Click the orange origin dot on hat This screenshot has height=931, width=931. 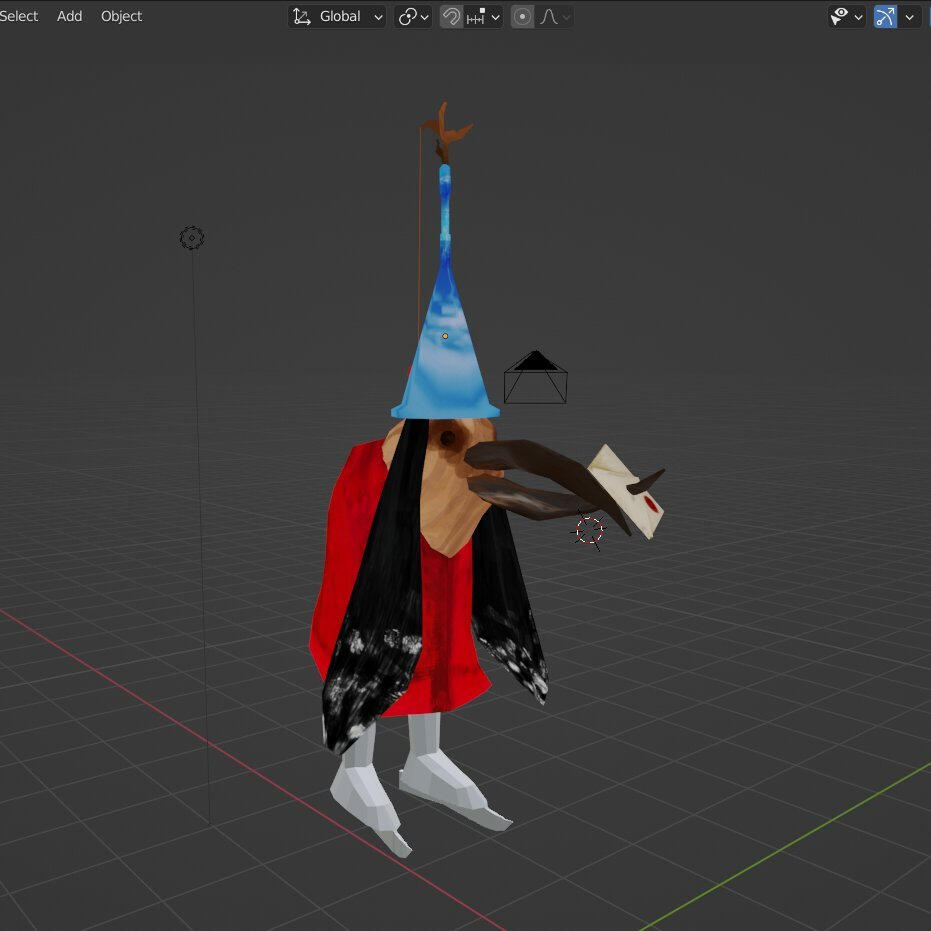(445, 336)
